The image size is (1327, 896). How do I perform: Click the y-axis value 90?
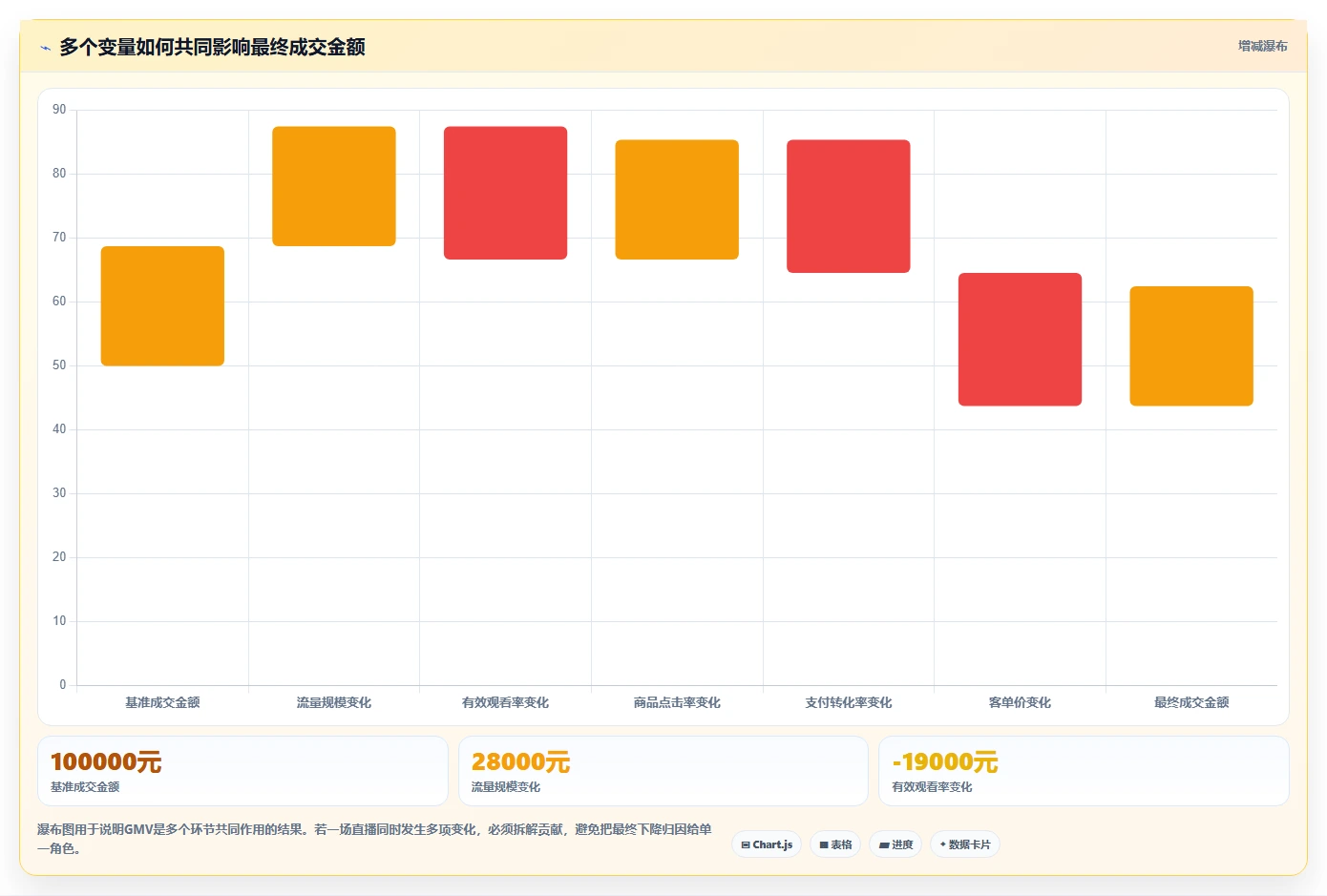pos(59,110)
